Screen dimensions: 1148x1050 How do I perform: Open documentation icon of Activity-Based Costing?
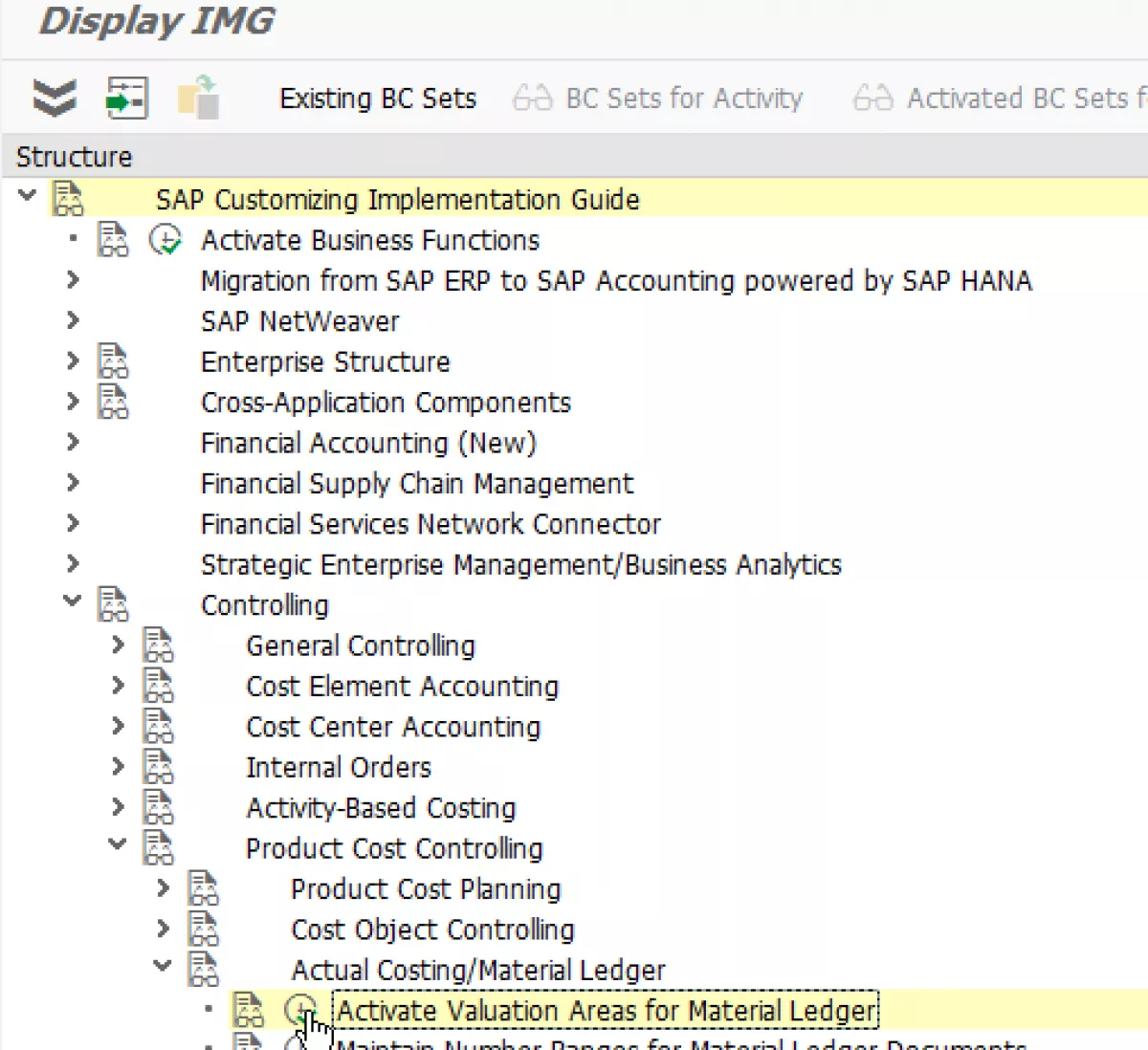point(158,808)
